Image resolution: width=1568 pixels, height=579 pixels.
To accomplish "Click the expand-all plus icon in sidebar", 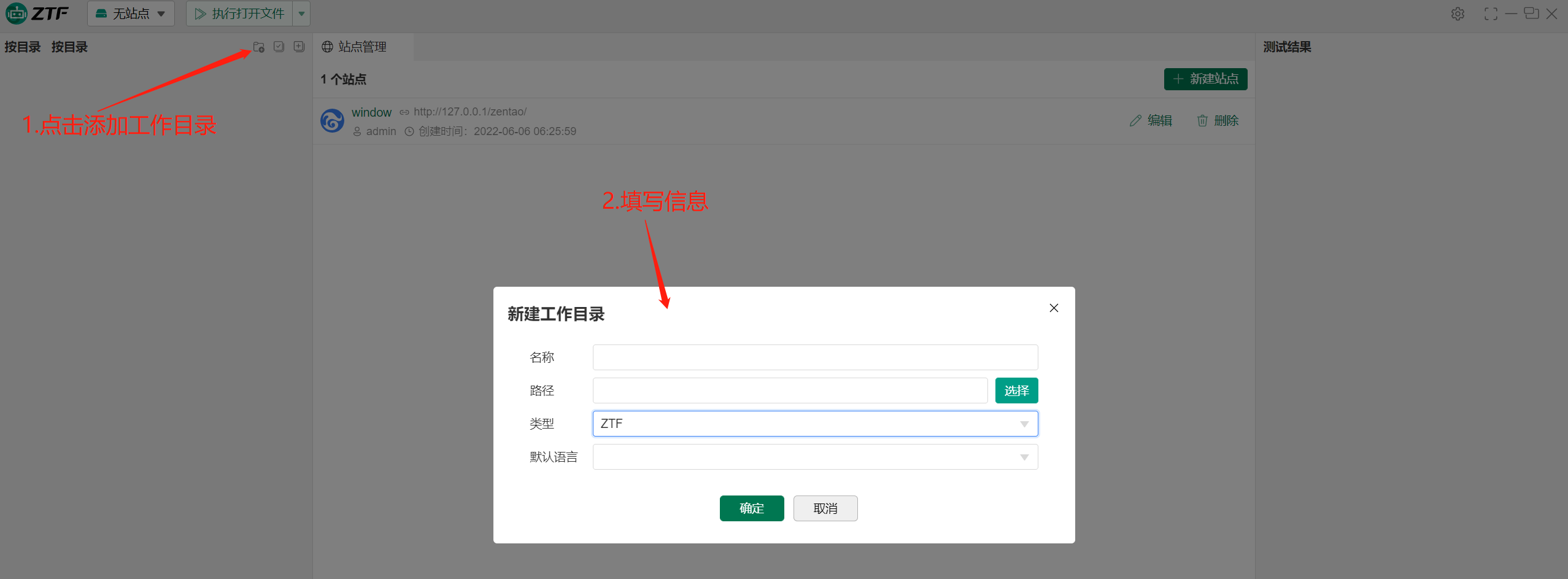I will [299, 47].
